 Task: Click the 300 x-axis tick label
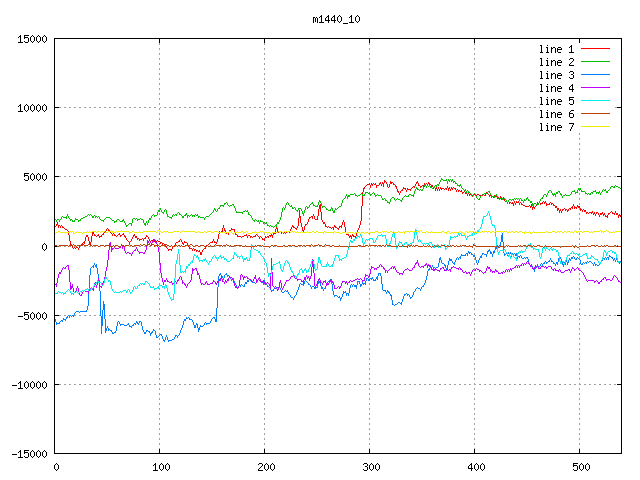pos(369,466)
